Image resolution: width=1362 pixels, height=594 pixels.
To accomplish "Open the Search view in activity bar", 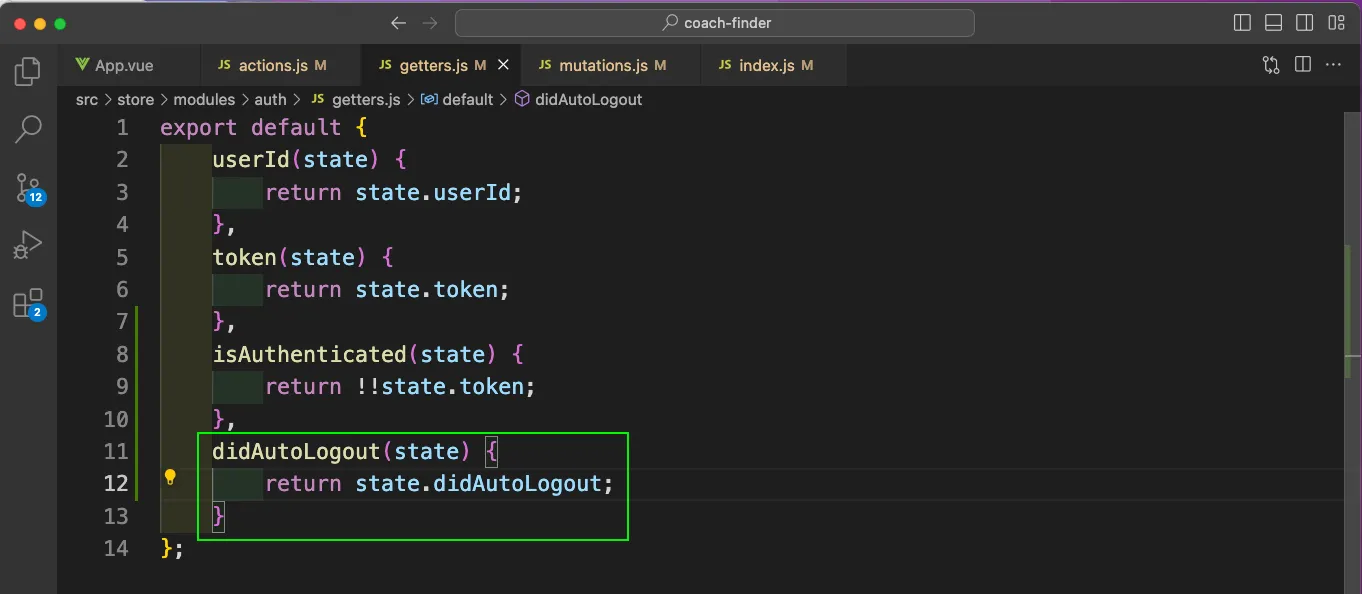I will pyautogui.click(x=28, y=129).
